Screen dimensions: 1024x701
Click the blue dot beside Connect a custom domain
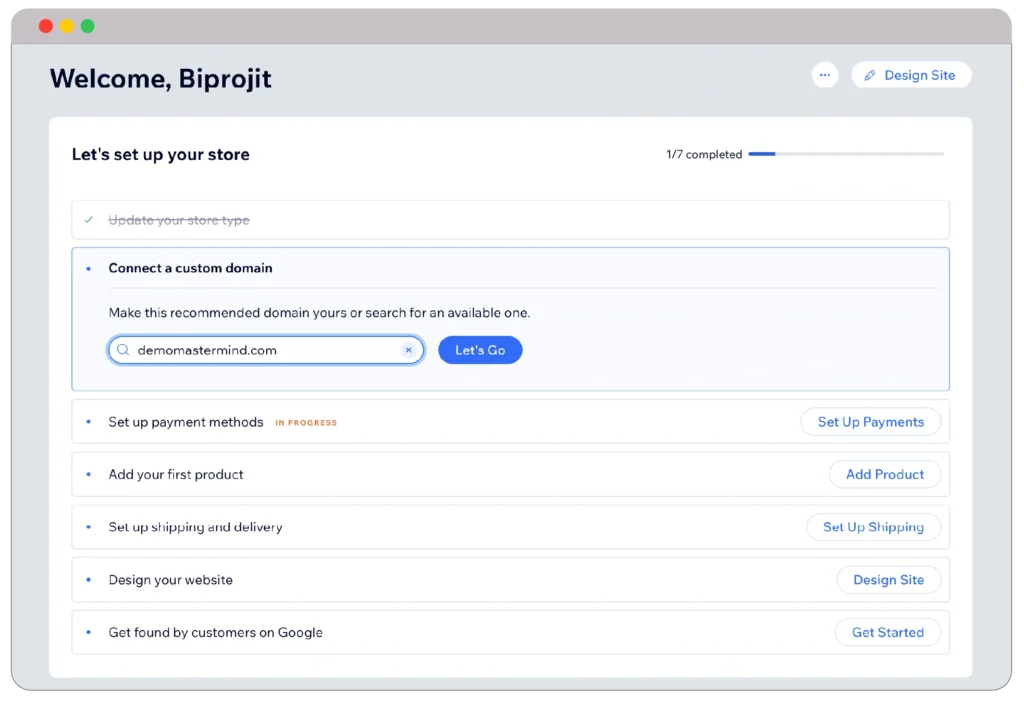coord(88,268)
